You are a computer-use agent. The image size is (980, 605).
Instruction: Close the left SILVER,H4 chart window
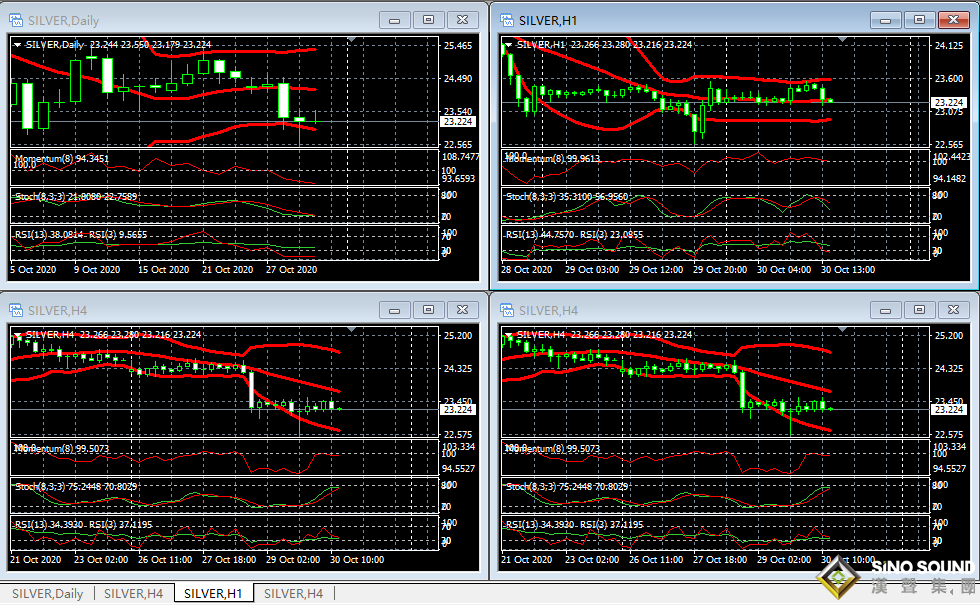(x=462, y=310)
